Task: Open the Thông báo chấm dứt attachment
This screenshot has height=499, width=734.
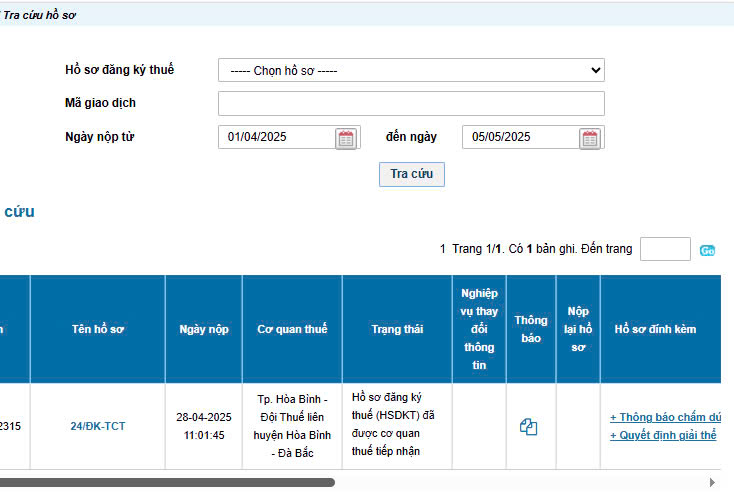Action: (665, 417)
